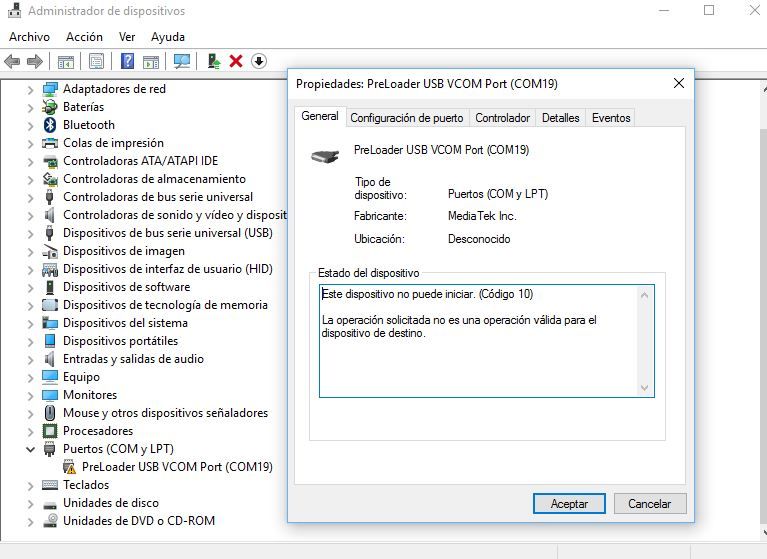Click the Adaptadores de red icon

pos(50,89)
